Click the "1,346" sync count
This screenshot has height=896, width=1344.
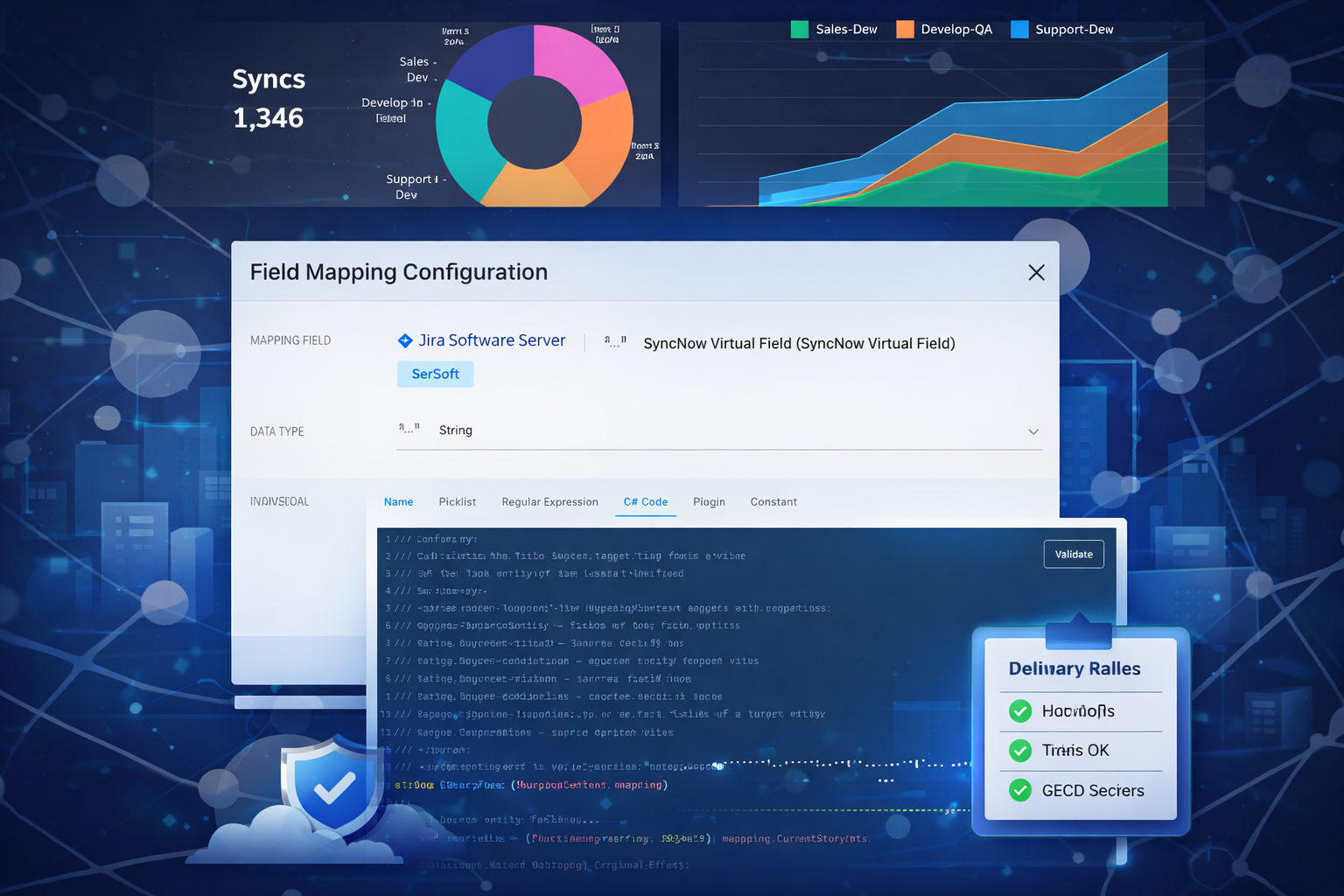click(x=268, y=117)
